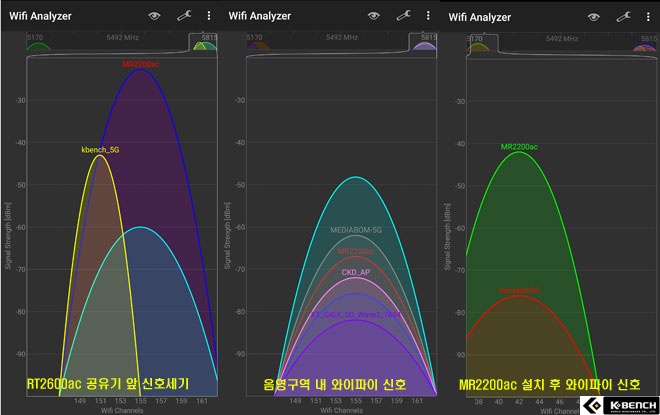The image size is (660, 415).
Task: Click channel 149 on left graph axis
Action: pos(80,401)
